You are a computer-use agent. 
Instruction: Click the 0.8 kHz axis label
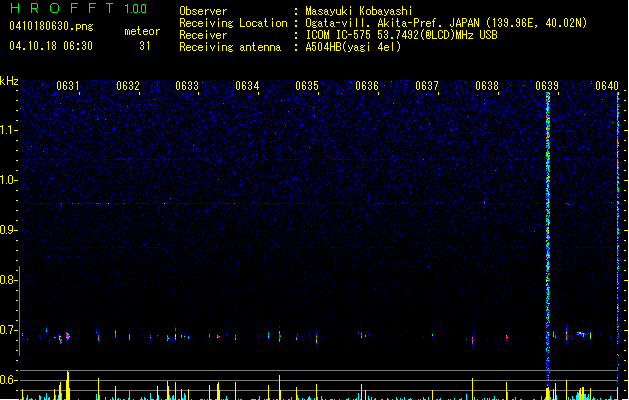tap(9, 280)
